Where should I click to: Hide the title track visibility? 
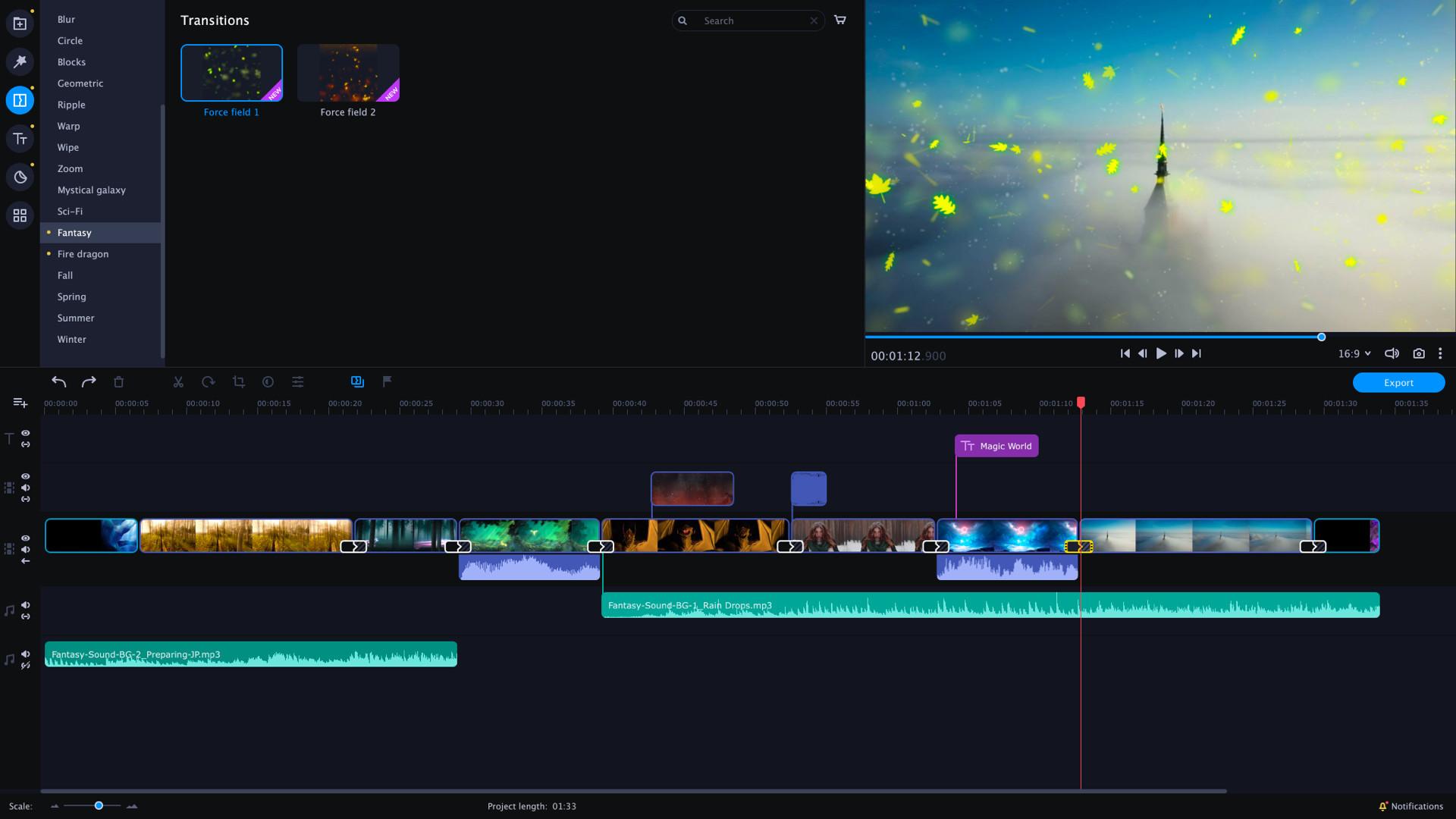click(x=25, y=433)
